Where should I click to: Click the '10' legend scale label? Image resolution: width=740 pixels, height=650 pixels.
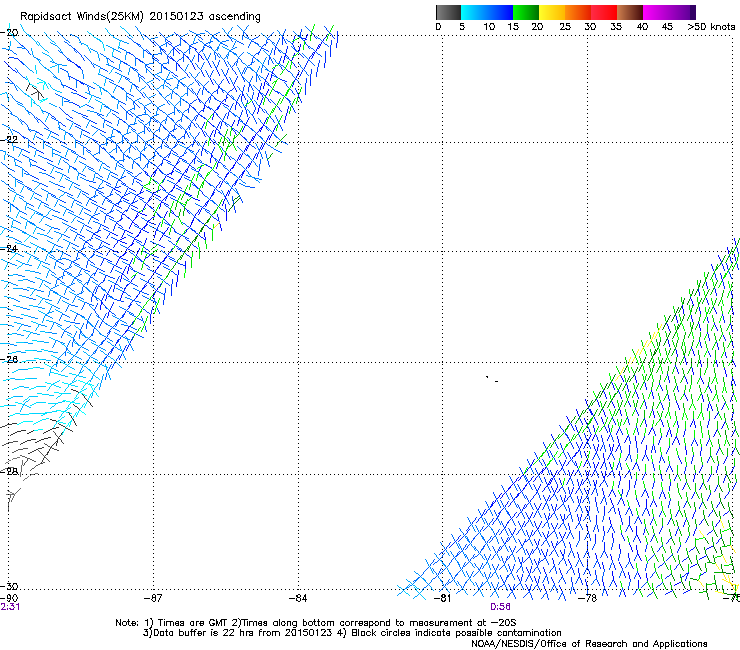tap(489, 27)
